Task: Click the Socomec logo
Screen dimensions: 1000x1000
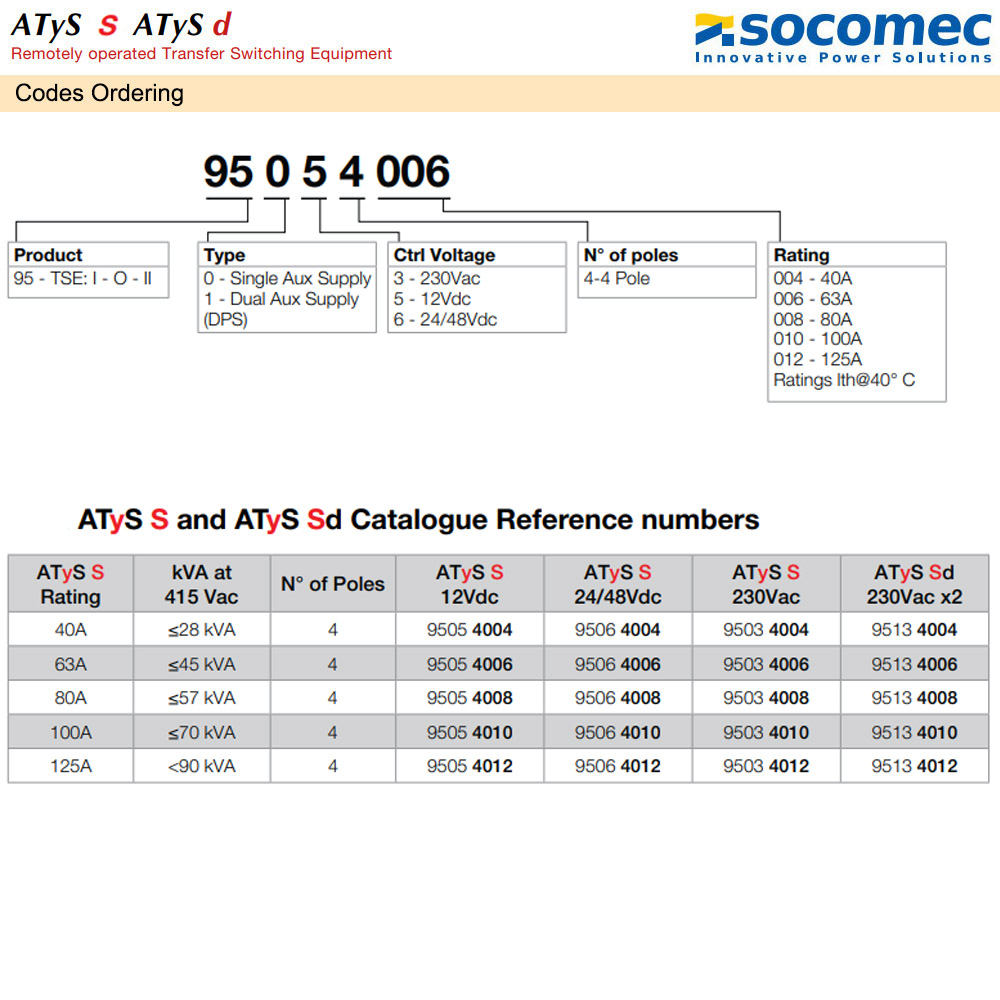Action: (x=843, y=38)
